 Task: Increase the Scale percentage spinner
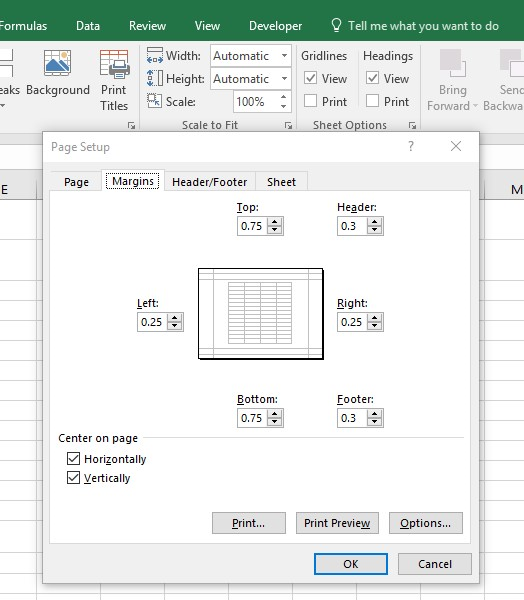[284, 97]
